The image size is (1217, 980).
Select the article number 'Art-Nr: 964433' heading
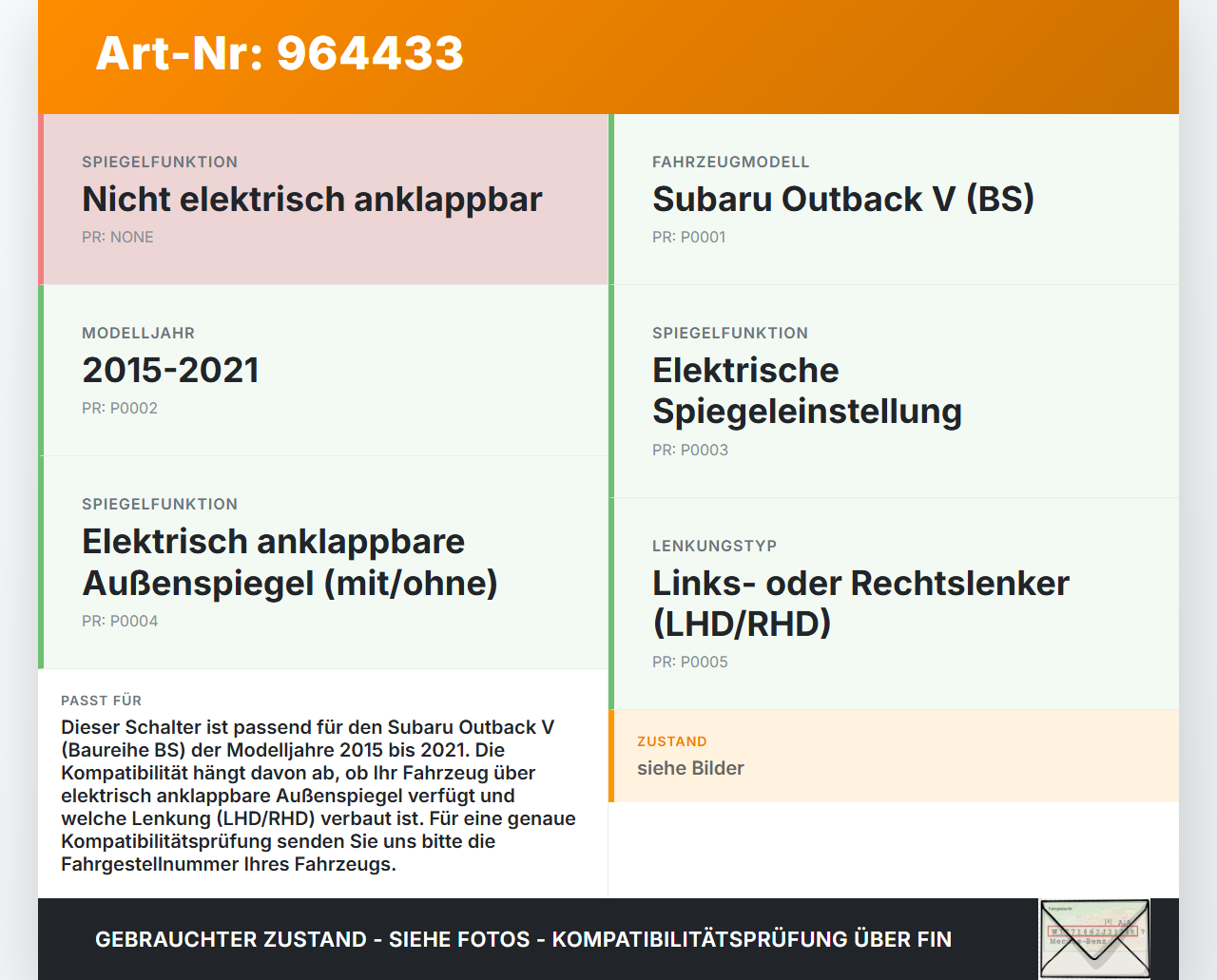tap(280, 54)
